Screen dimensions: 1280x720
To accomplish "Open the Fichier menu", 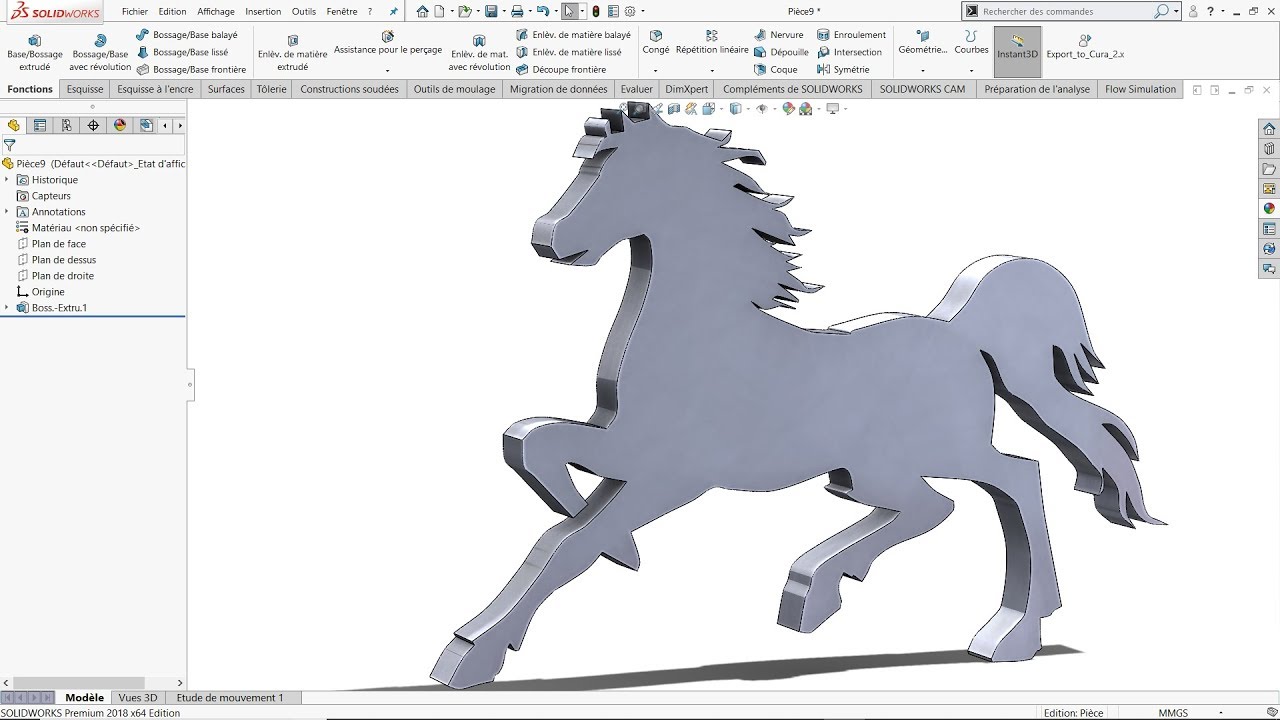I will 135,12.
